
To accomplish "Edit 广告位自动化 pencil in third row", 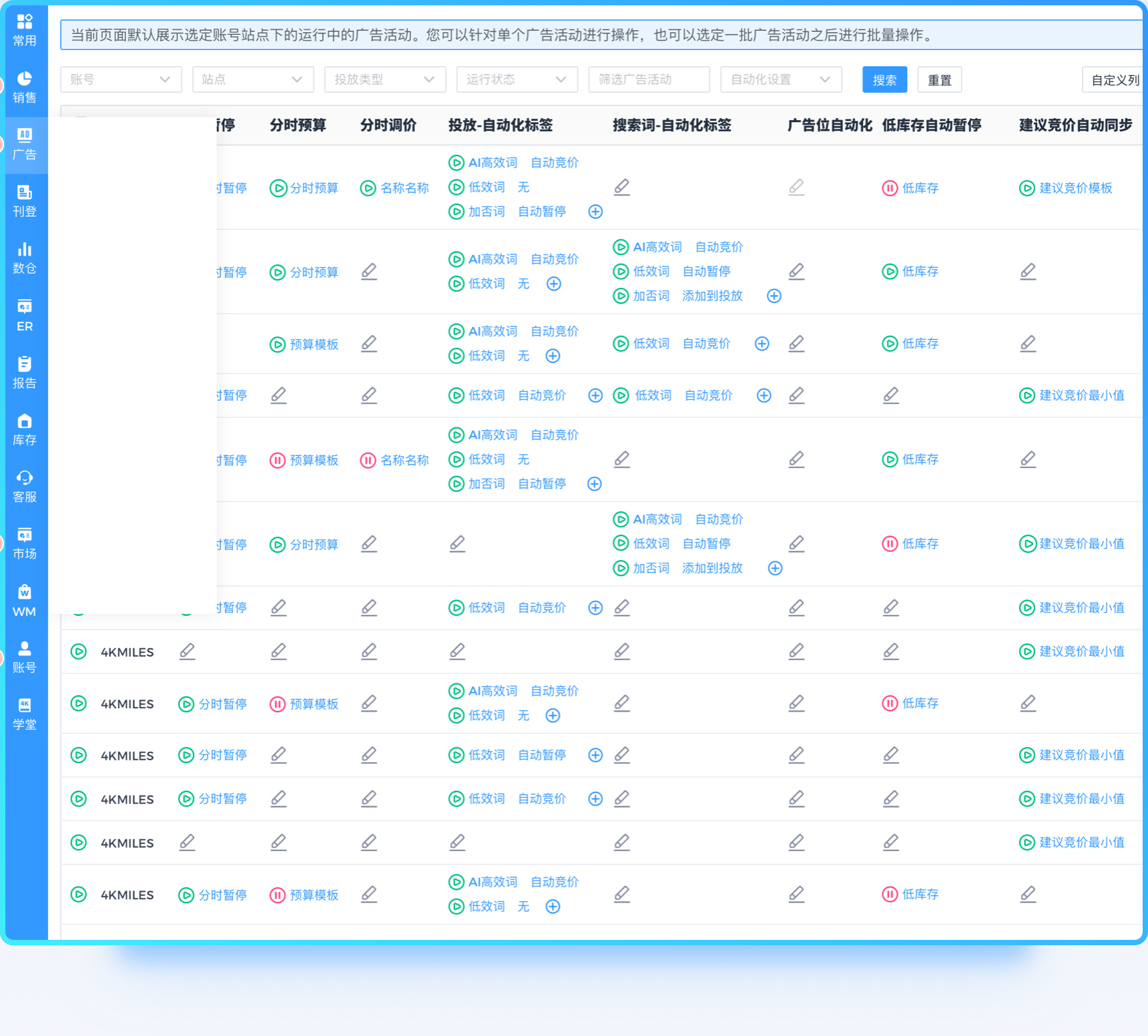I will (796, 344).
